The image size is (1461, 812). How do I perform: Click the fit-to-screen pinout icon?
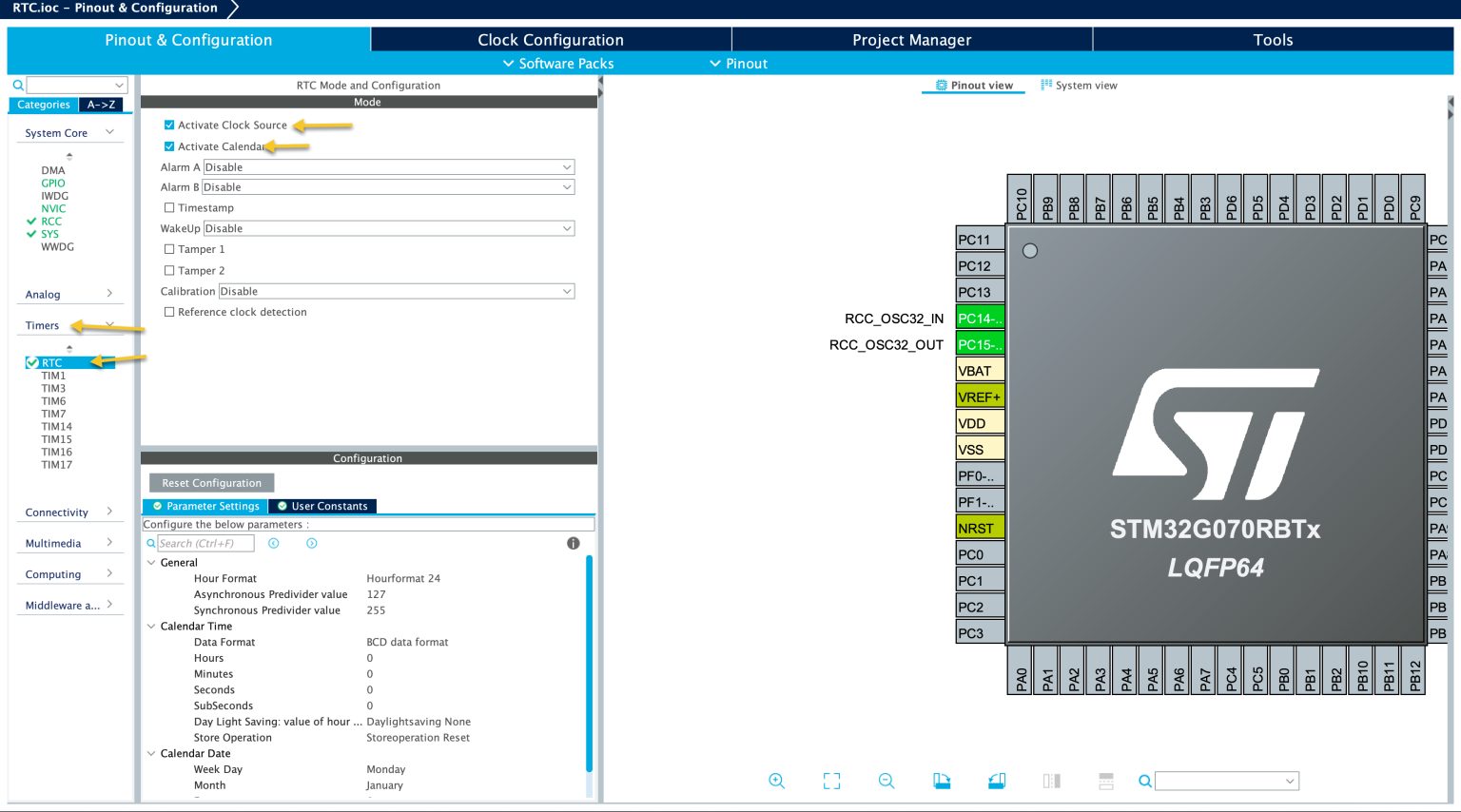831,781
